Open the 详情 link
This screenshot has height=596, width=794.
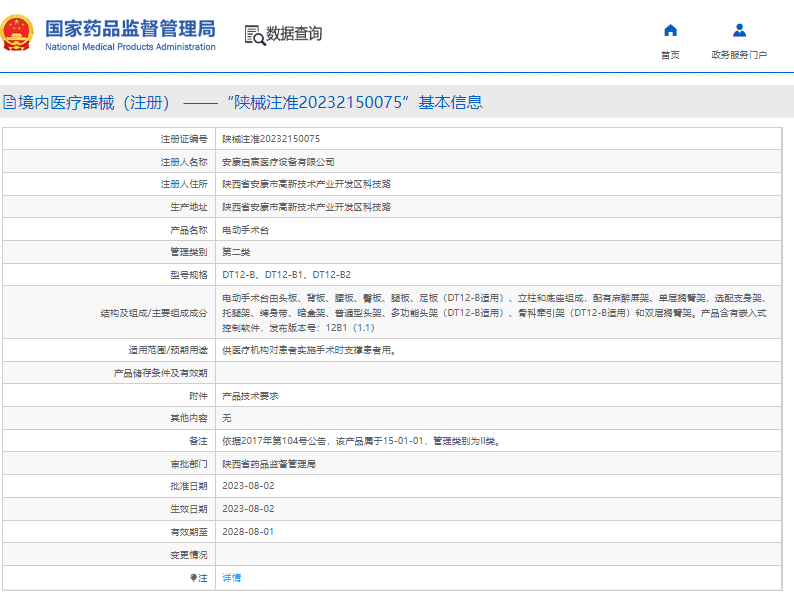point(231,577)
